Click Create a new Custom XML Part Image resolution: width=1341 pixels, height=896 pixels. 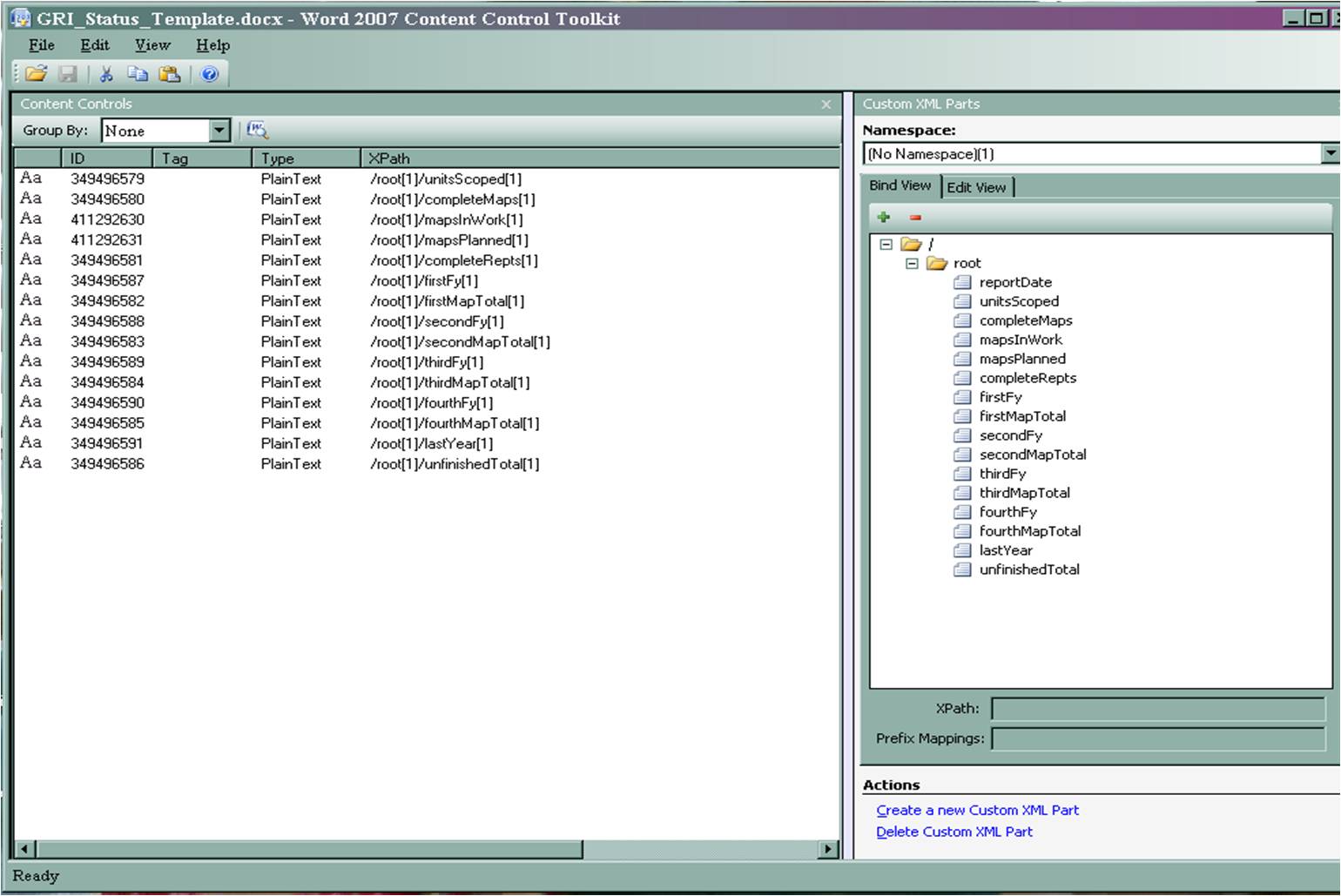pyautogui.click(x=977, y=810)
